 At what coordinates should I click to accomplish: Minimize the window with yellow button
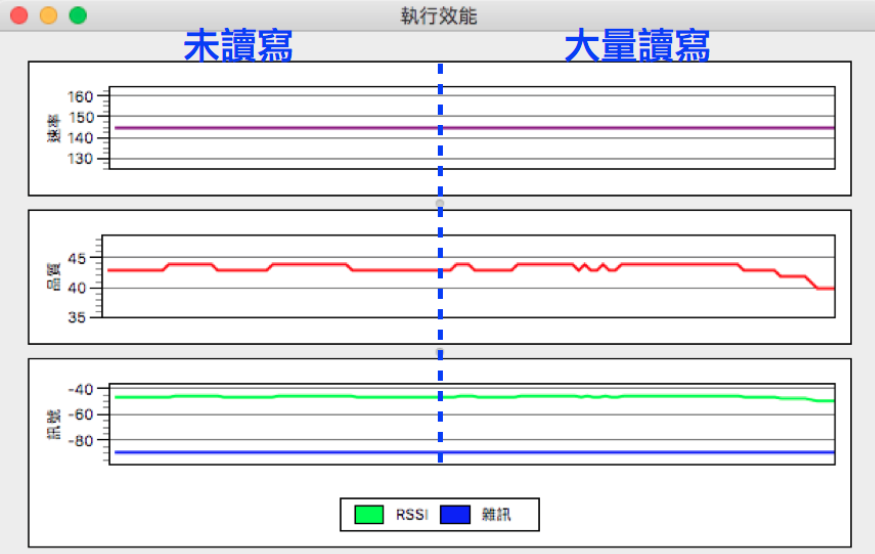point(47,16)
